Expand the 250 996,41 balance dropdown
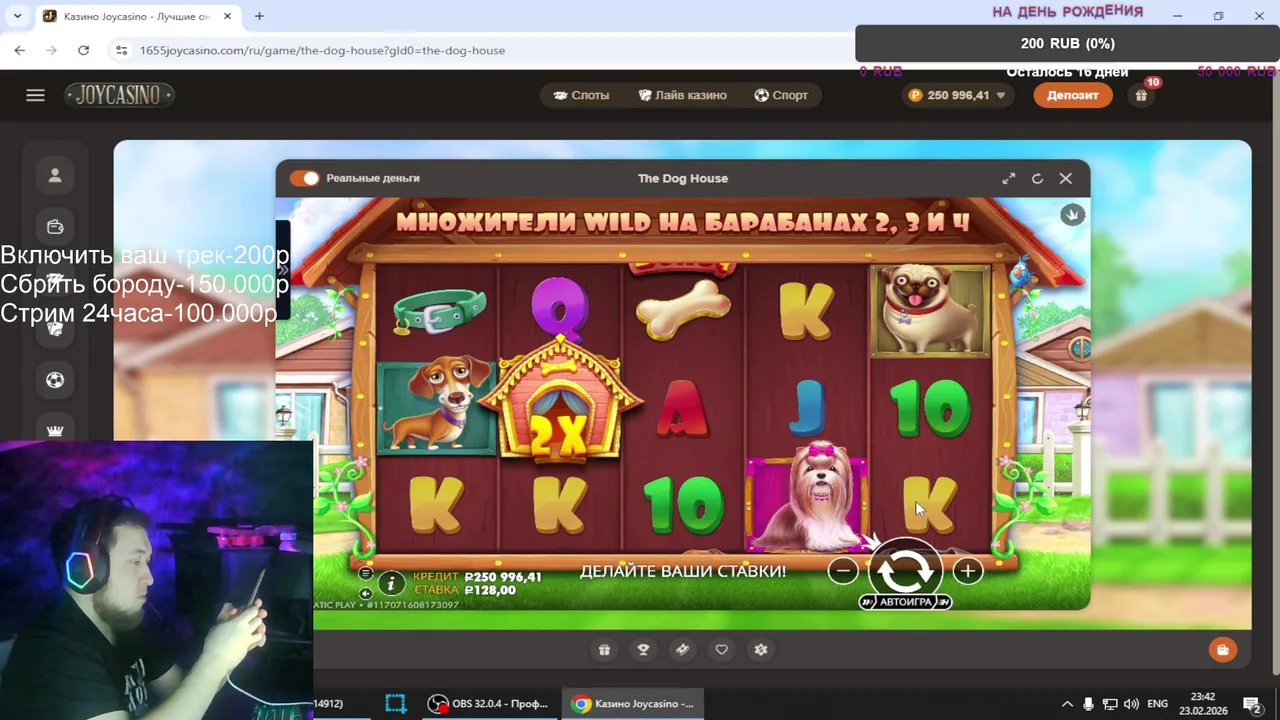Screen dimensions: 1280x720 pos(958,95)
